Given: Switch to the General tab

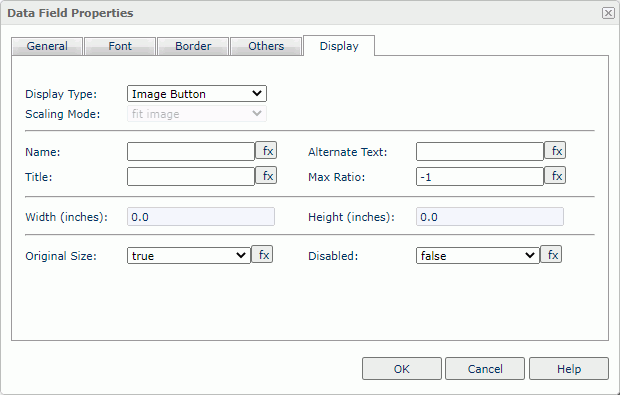Looking at the screenshot, I should pyautogui.click(x=47, y=46).
